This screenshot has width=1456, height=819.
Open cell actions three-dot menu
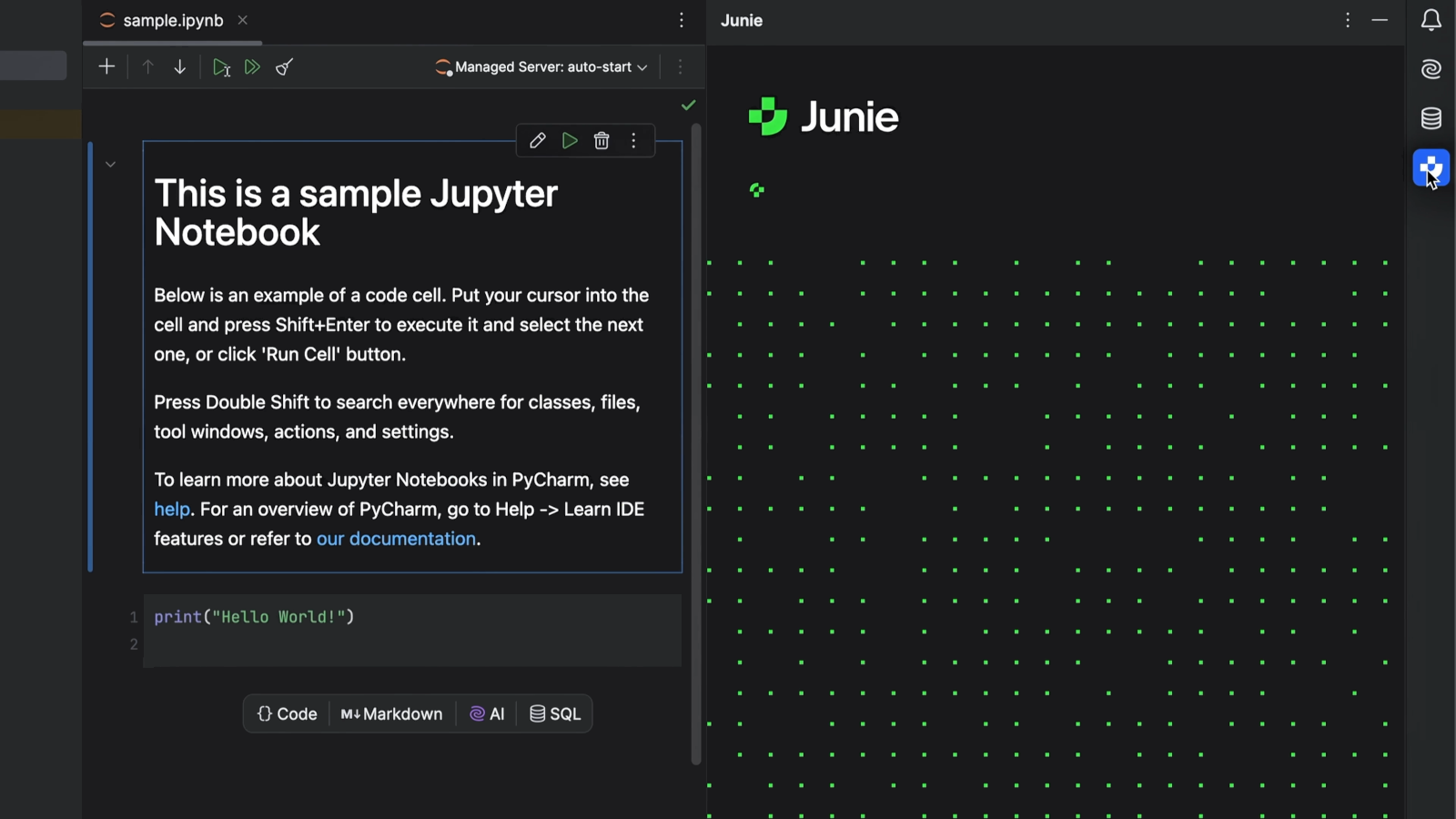click(634, 141)
